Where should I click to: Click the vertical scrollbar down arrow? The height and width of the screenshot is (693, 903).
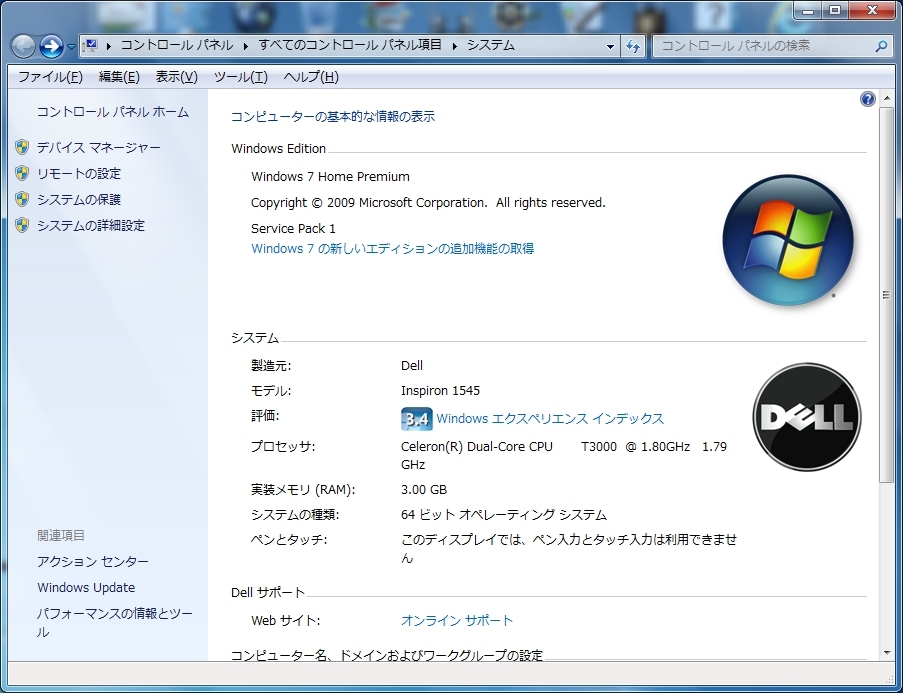point(886,652)
